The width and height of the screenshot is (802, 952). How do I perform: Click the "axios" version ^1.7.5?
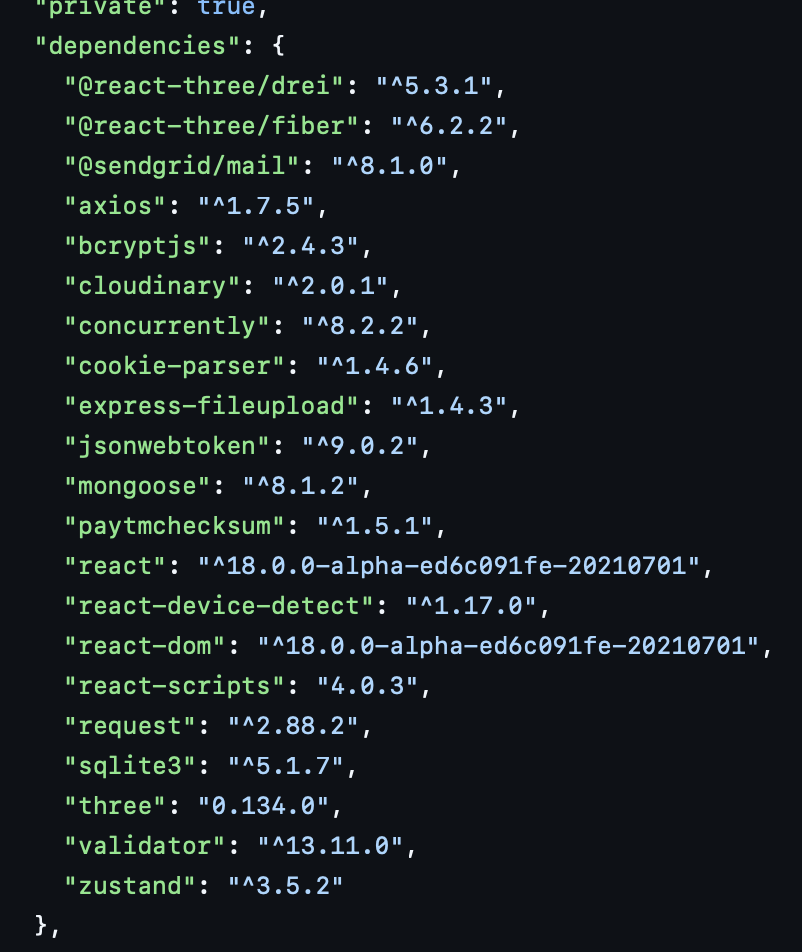[256, 206]
